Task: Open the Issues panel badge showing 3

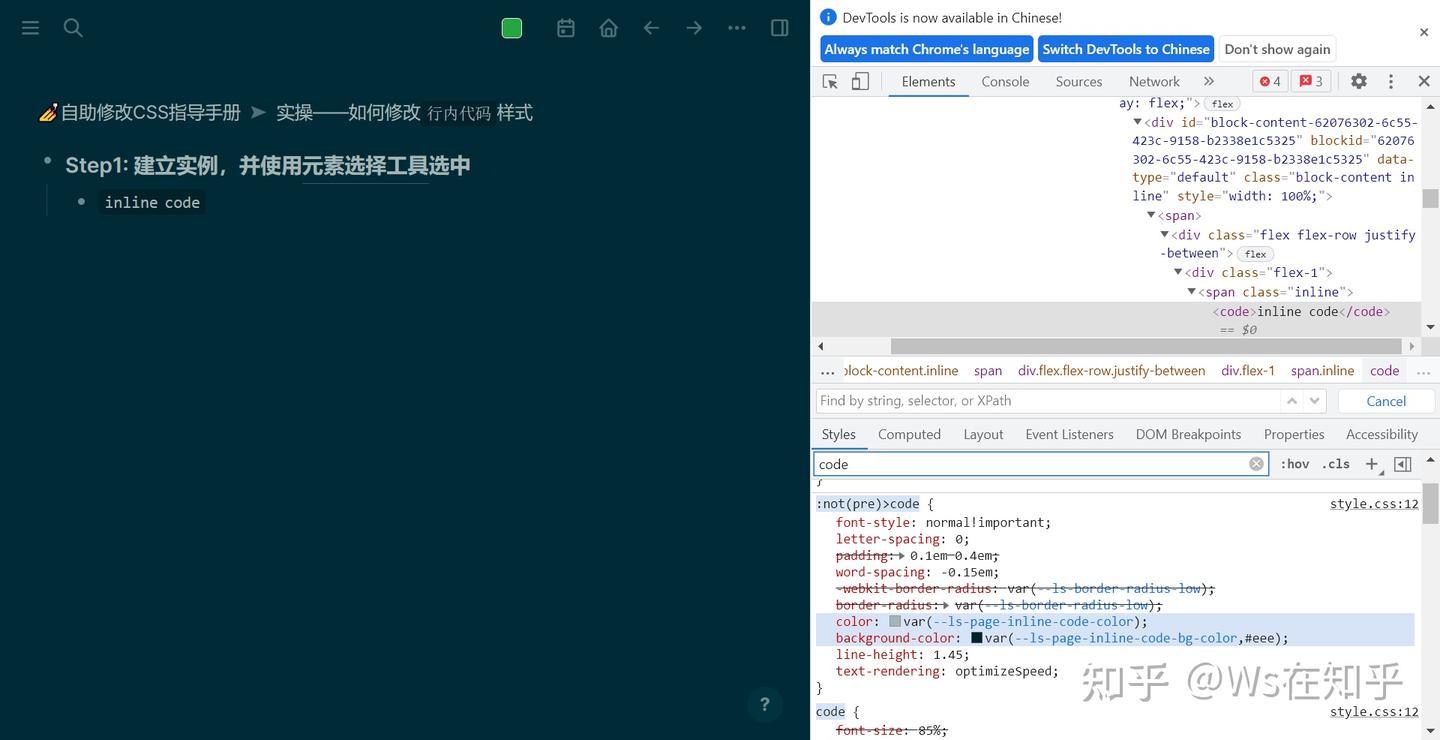Action: click(1310, 81)
